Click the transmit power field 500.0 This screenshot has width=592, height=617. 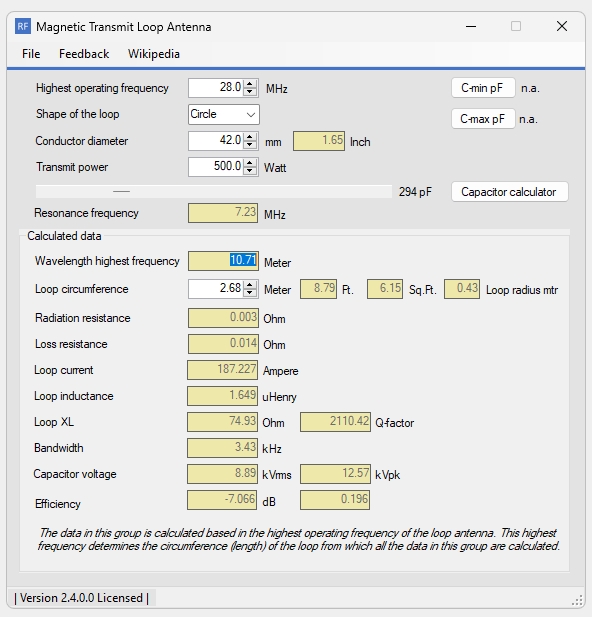[216, 167]
